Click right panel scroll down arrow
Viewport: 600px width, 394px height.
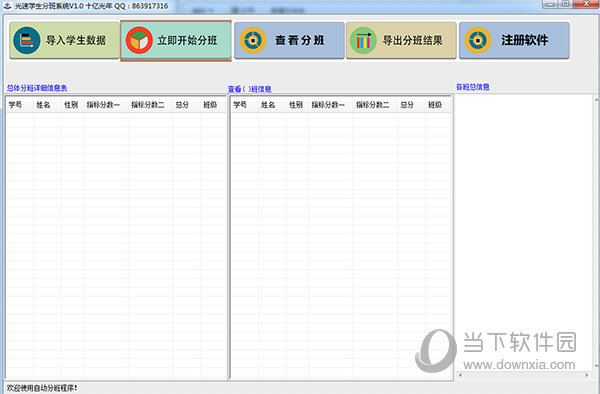point(597,366)
